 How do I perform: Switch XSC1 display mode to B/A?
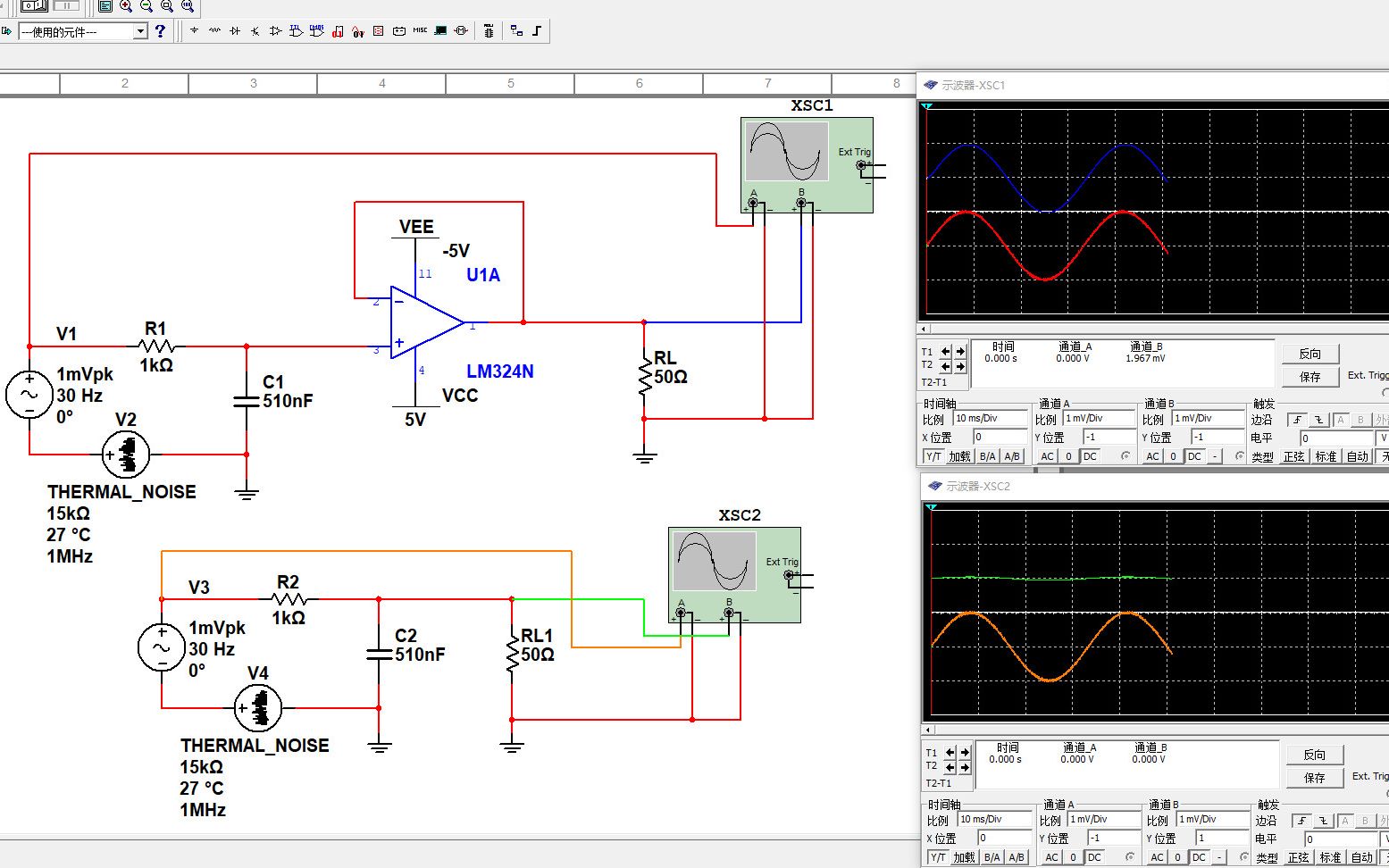pyautogui.click(x=987, y=456)
